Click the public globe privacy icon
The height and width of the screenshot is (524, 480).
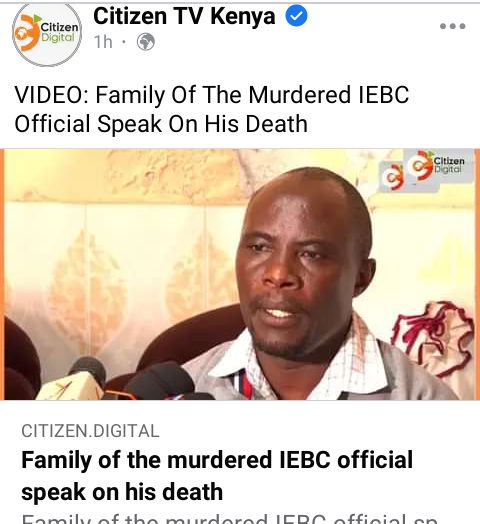146,42
